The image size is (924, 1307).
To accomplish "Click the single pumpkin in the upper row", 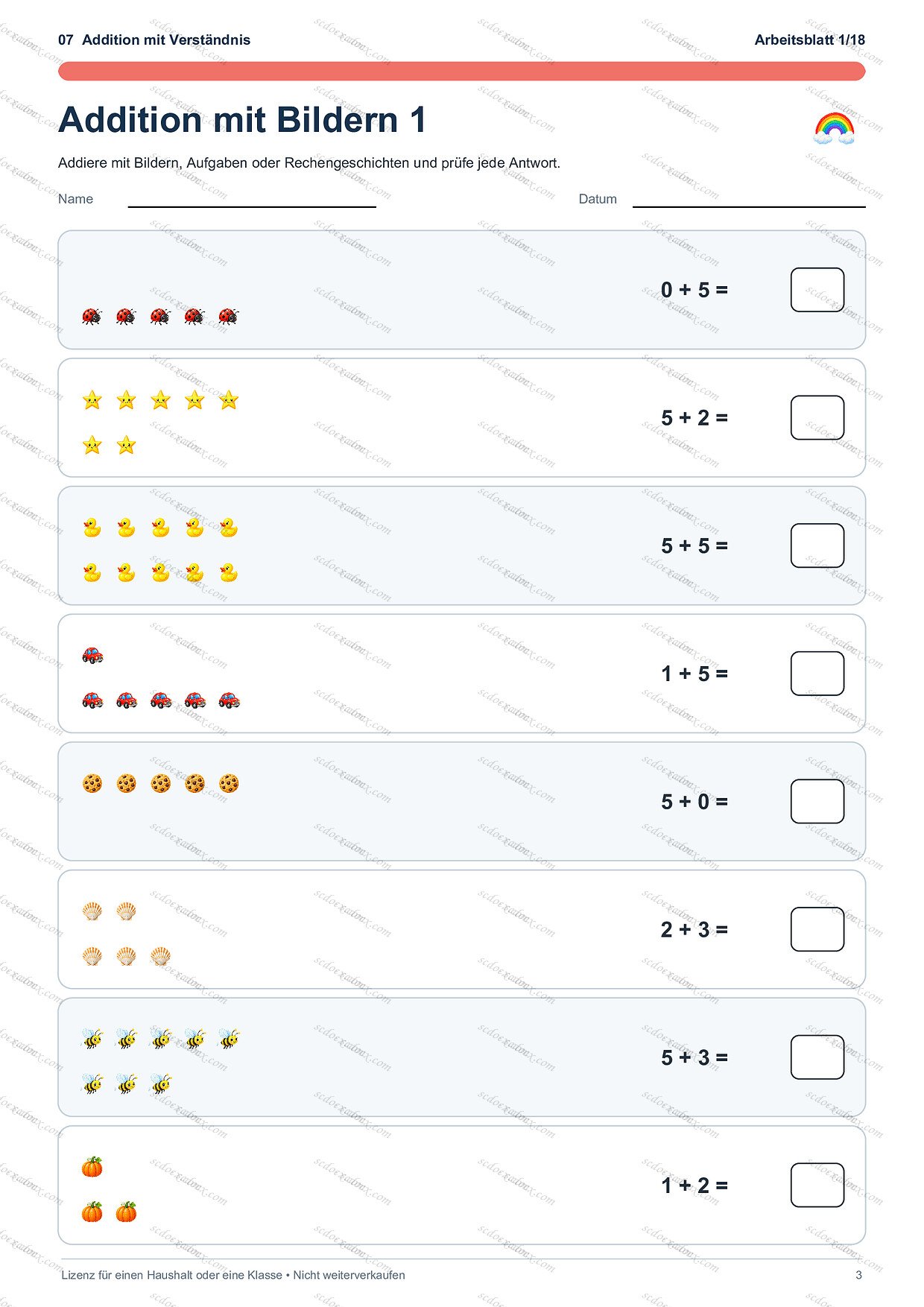I will 92,1167.
